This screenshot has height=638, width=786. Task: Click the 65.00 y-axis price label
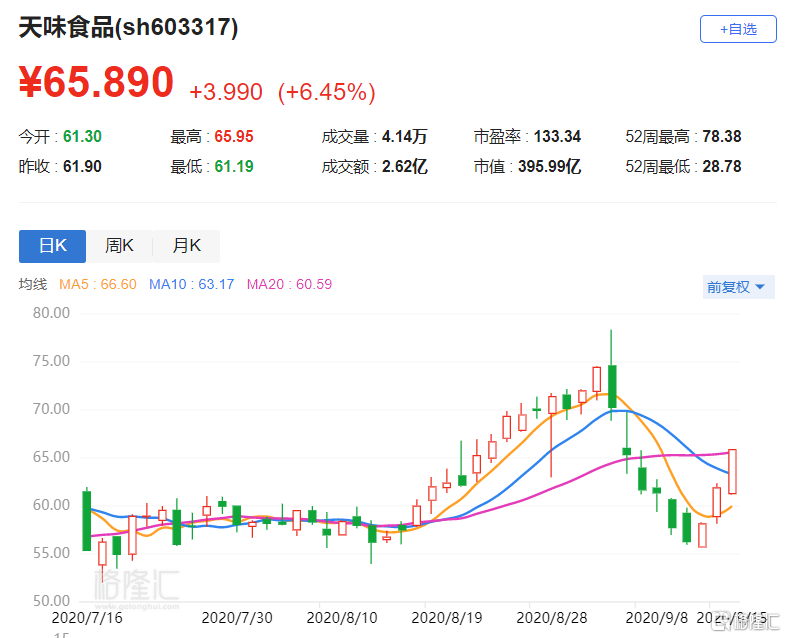pyautogui.click(x=51, y=457)
